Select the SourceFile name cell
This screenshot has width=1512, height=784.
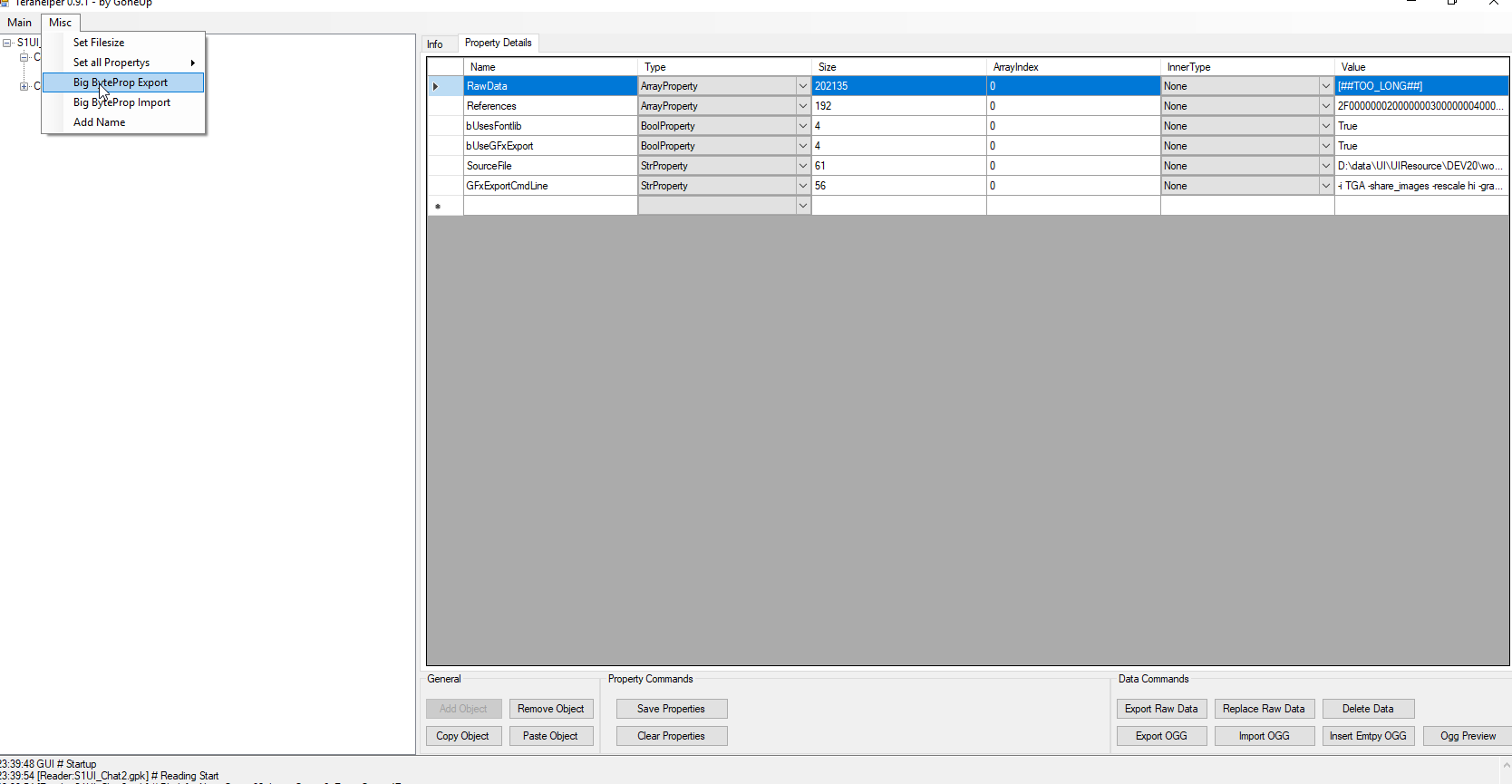550,166
